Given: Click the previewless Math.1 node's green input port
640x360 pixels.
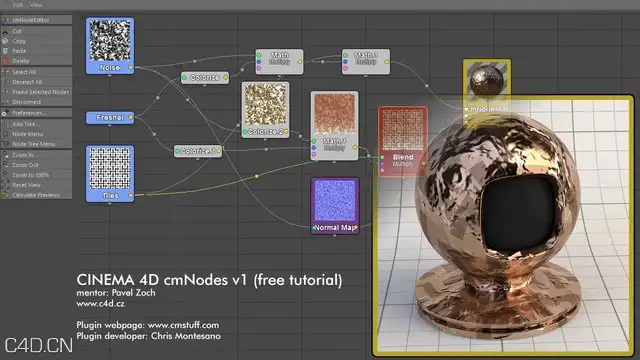Looking at the screenshot, I should pyautogui.click(x=345, y=55).
